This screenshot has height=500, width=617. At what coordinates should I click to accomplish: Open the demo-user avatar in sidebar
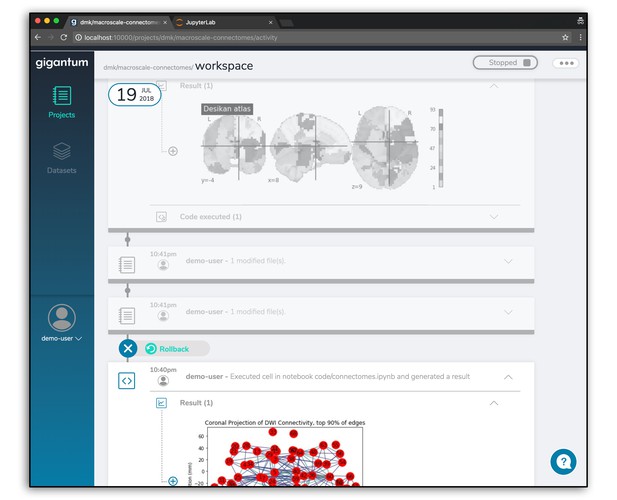pos(62,317)
